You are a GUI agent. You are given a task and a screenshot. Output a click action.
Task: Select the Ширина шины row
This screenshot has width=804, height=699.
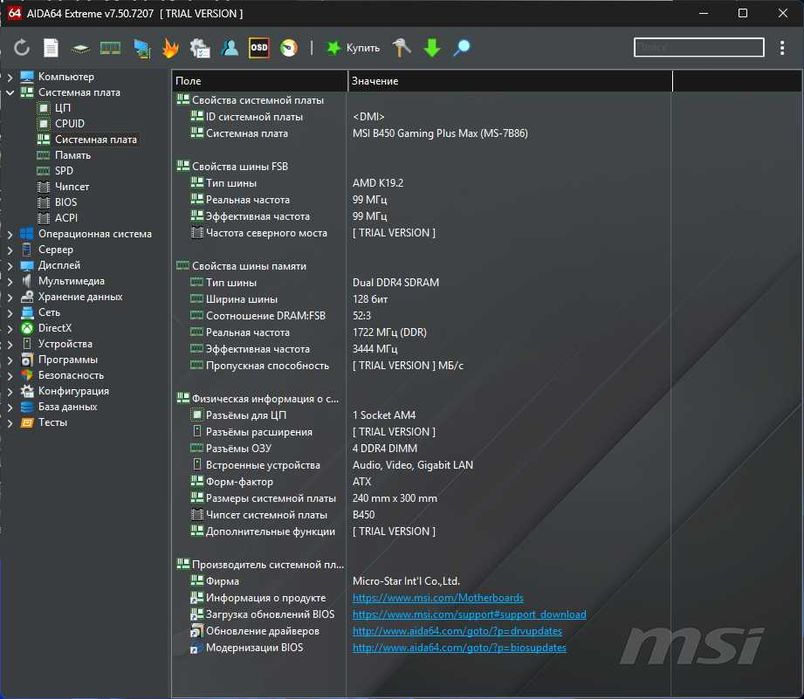pos(421,299)
